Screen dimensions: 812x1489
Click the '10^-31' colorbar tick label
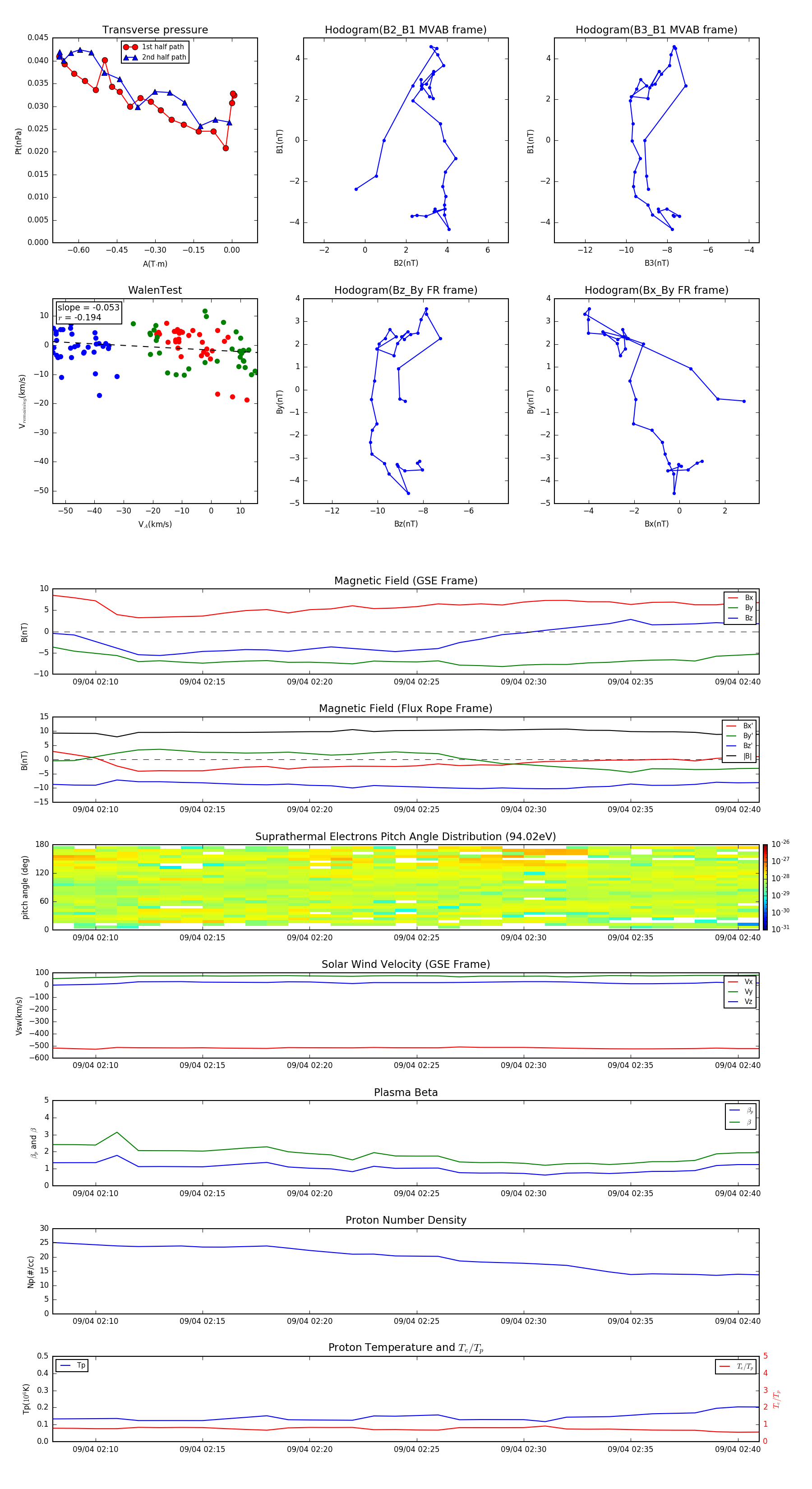tap(780, 929)
